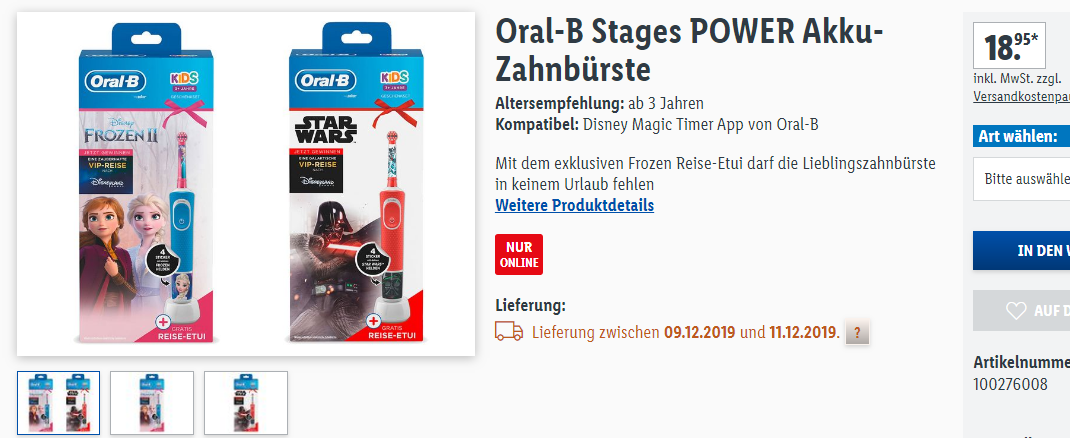Click the product title Oral-B Stages POWER

coord(689,49)
